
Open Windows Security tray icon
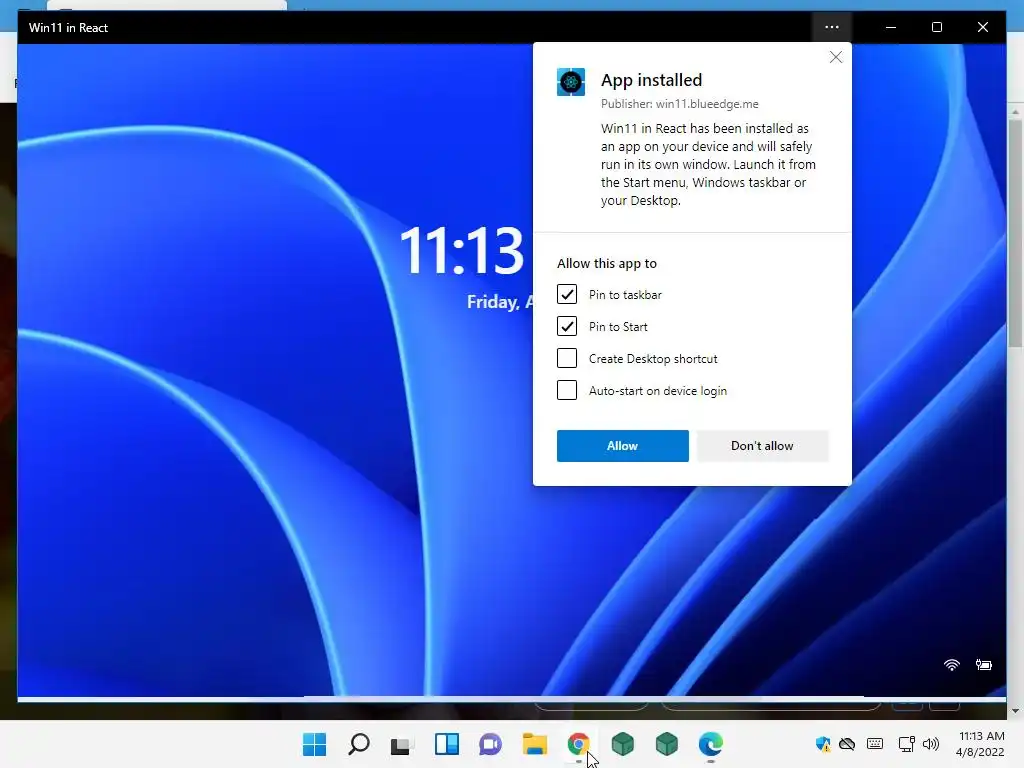(x=823, y=744)
